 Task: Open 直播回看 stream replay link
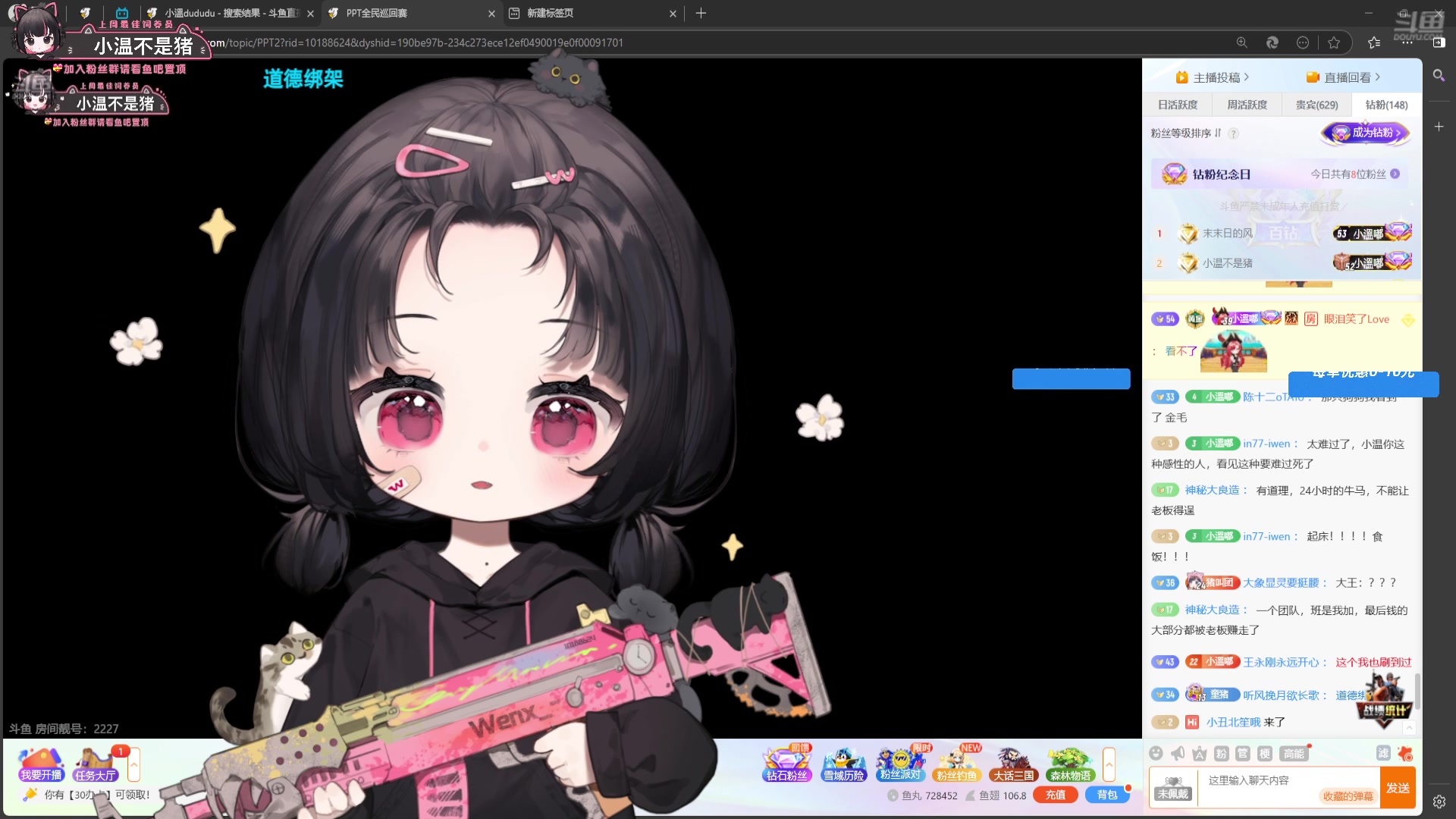[x=1343, y=77]
